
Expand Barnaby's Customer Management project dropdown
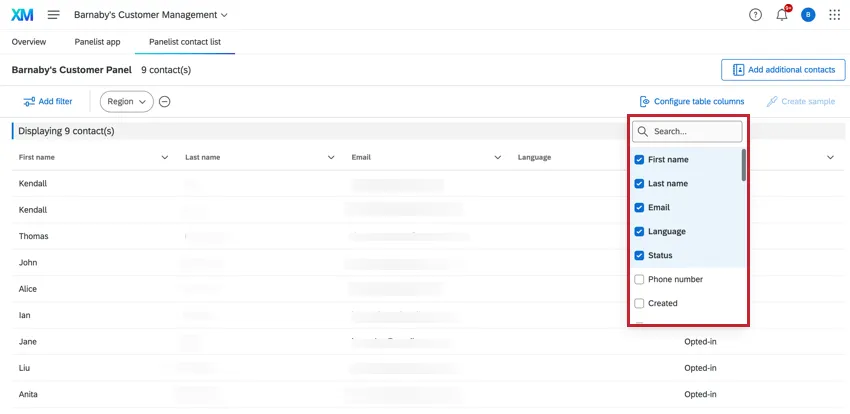coord(151,15)
